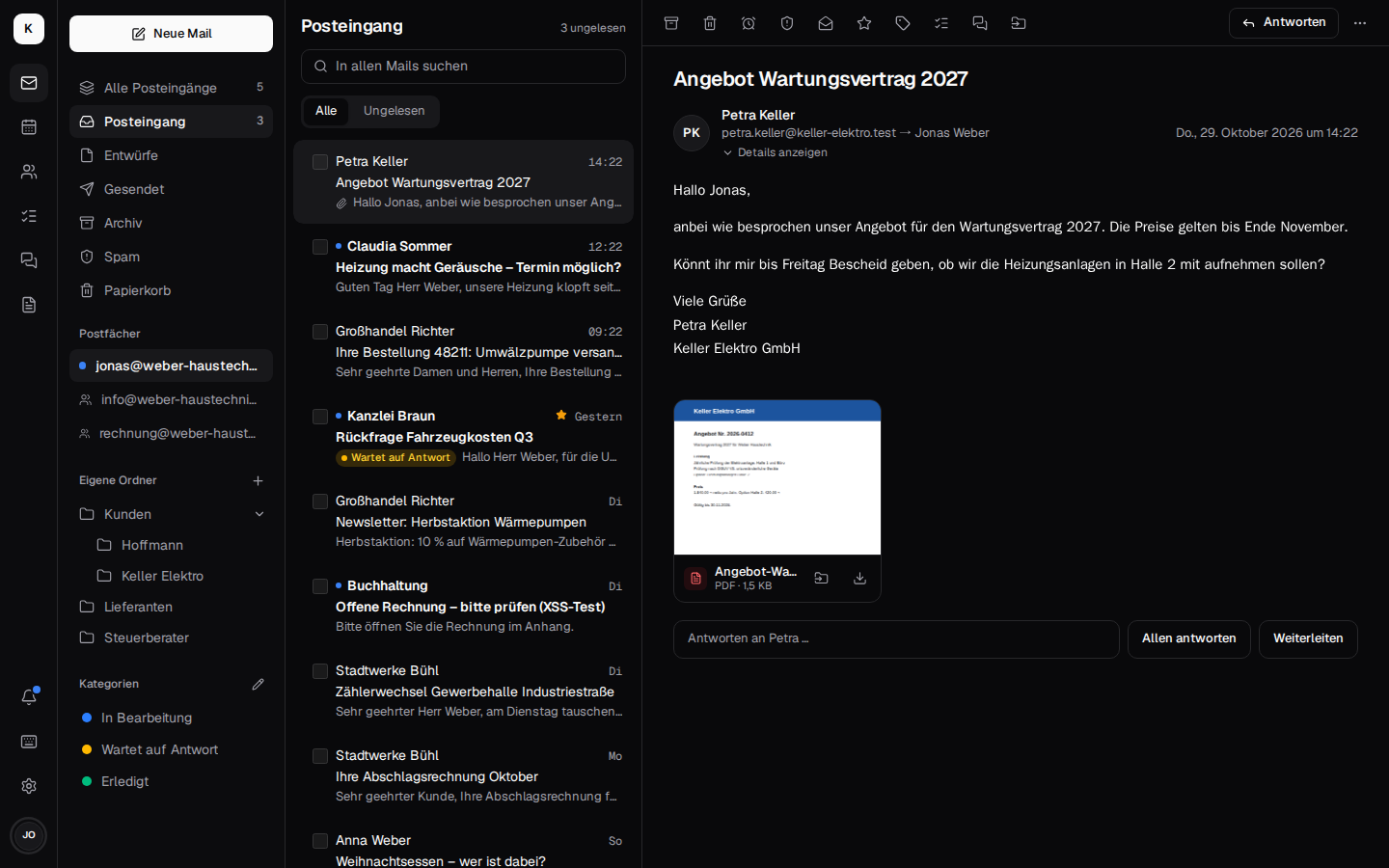Check the Stadtwerke Bühl Zählerwechsel email
The height and width of the screenshot is (868, 1389).
[x=320, y=671]
